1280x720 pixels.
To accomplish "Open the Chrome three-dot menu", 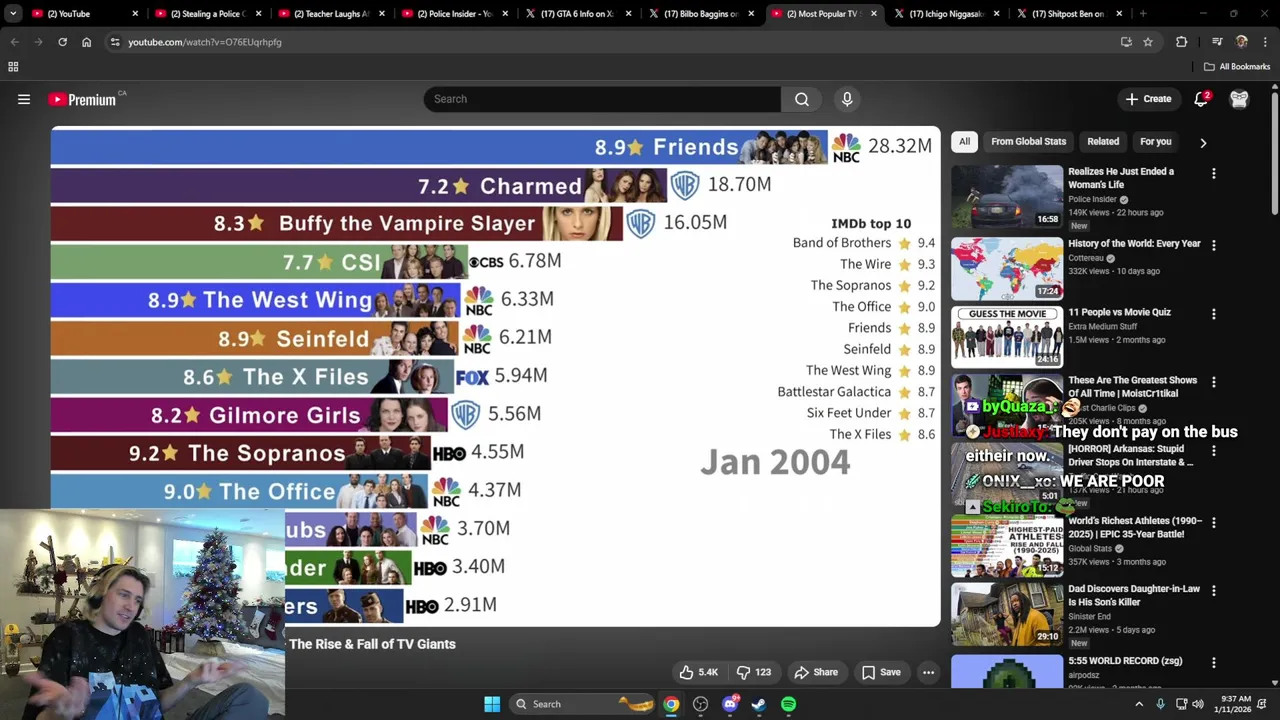I will pos(1266,42).
